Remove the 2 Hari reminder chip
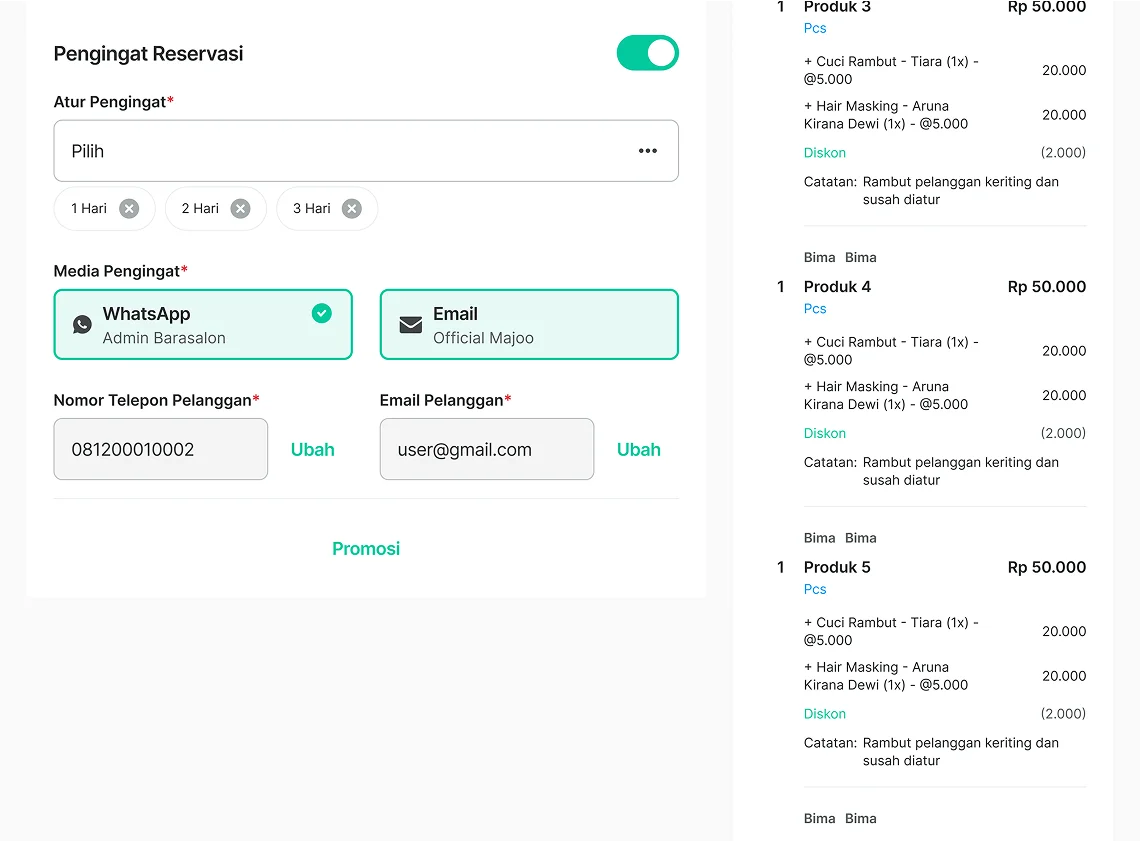Image resolution: width=1140 pixels, height=841 pixels. [x=240, y=209]
